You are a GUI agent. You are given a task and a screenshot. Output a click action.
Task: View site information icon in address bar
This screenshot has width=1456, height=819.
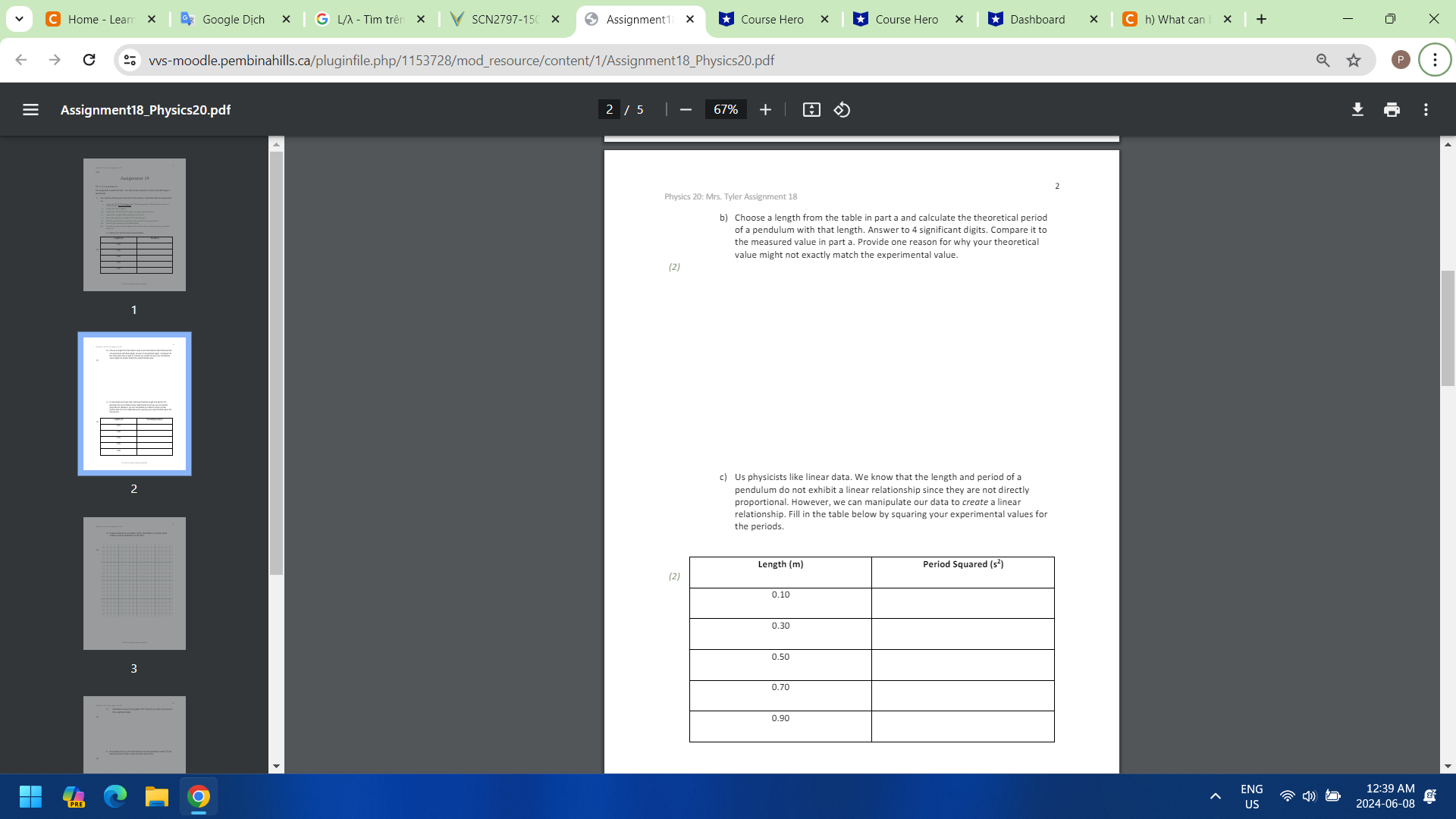tap(130, 60)
